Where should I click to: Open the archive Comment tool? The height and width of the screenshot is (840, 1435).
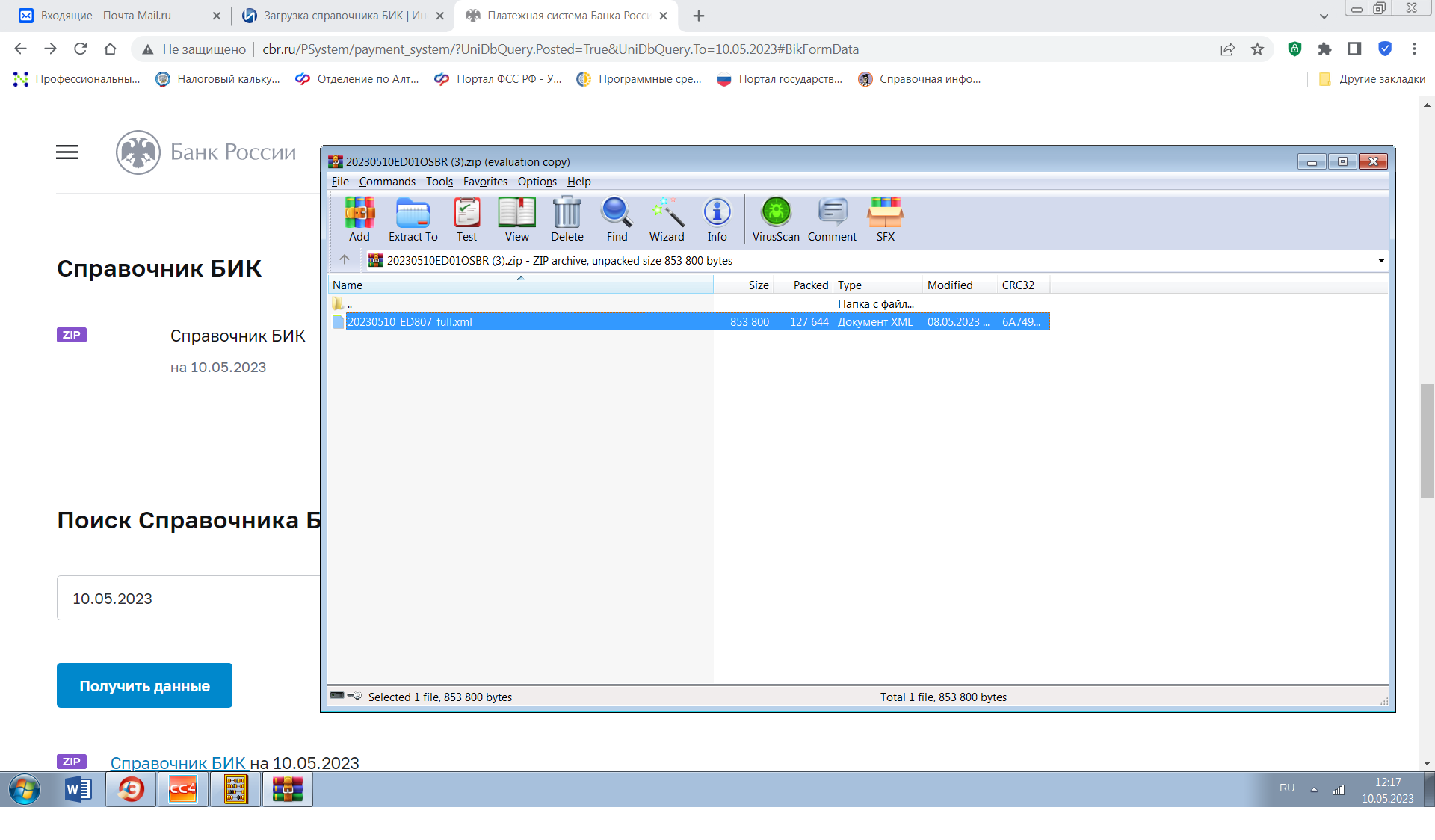[x=832, y=219]
